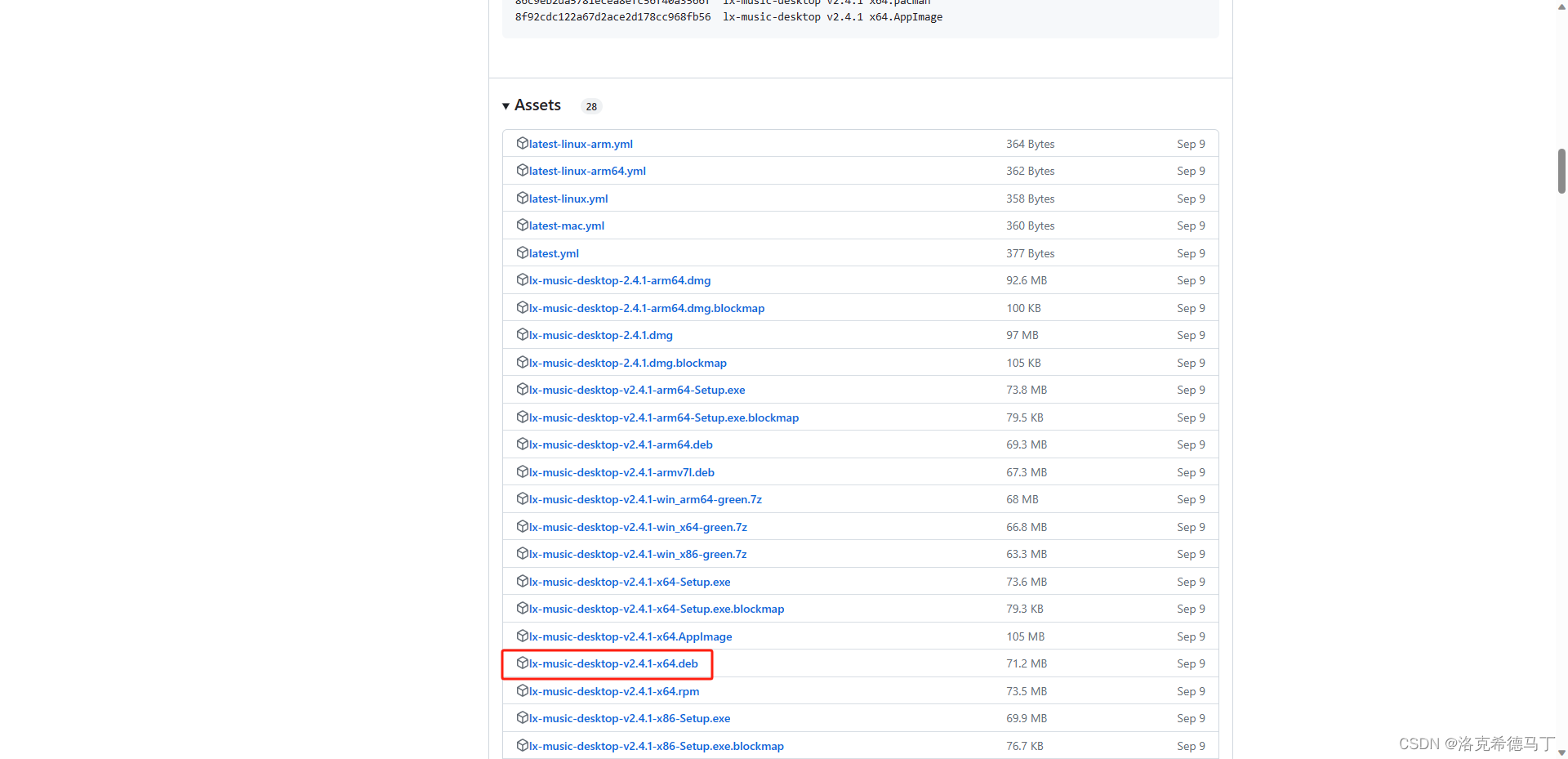Download lx-music-desktop-v2.4.1-x64.AppImage
This screenshot has height=759, width=1568.
point(630,636)
